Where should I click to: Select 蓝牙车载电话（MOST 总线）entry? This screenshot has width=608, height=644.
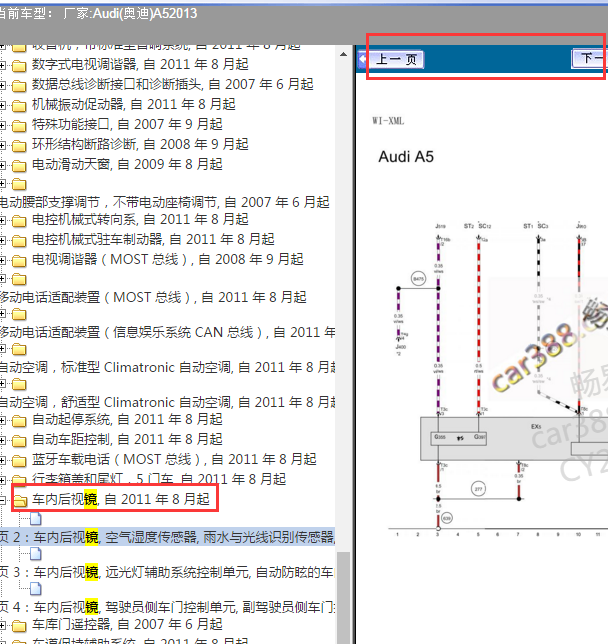174,459
